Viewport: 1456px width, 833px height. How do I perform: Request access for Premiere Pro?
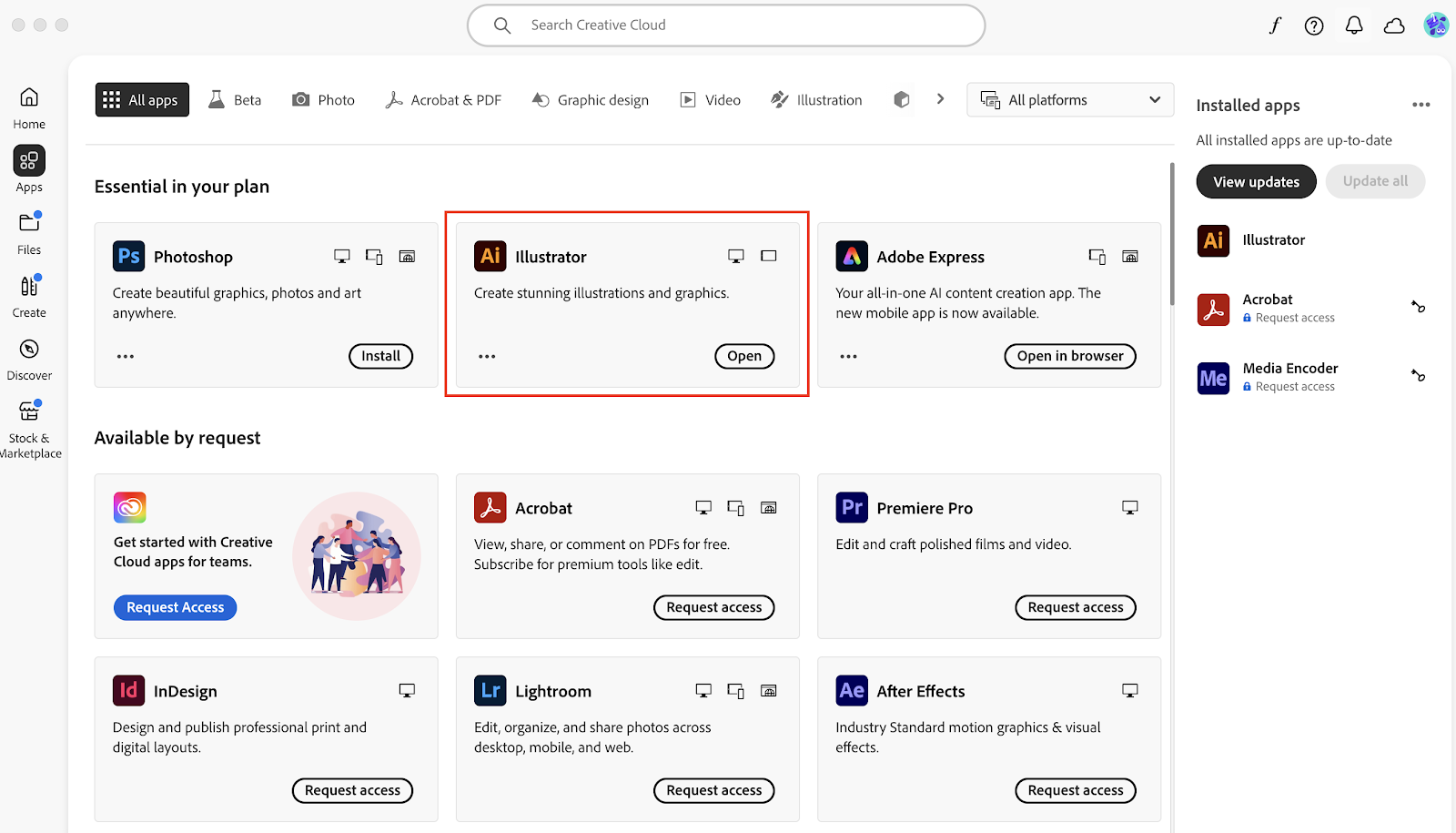coord(1076,607)
